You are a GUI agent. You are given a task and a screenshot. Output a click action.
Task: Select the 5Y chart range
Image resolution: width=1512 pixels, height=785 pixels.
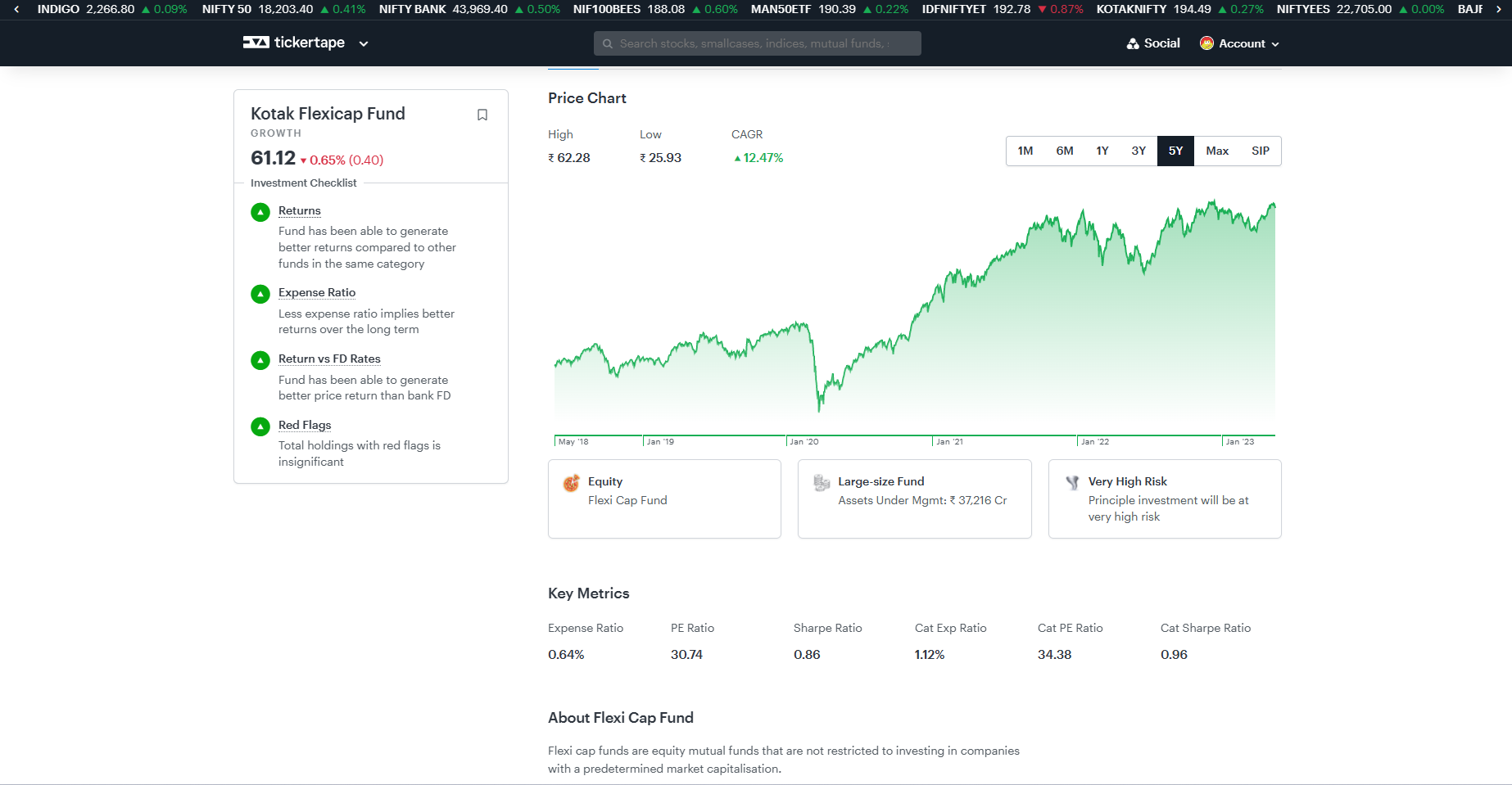[x=1175, y=151]
